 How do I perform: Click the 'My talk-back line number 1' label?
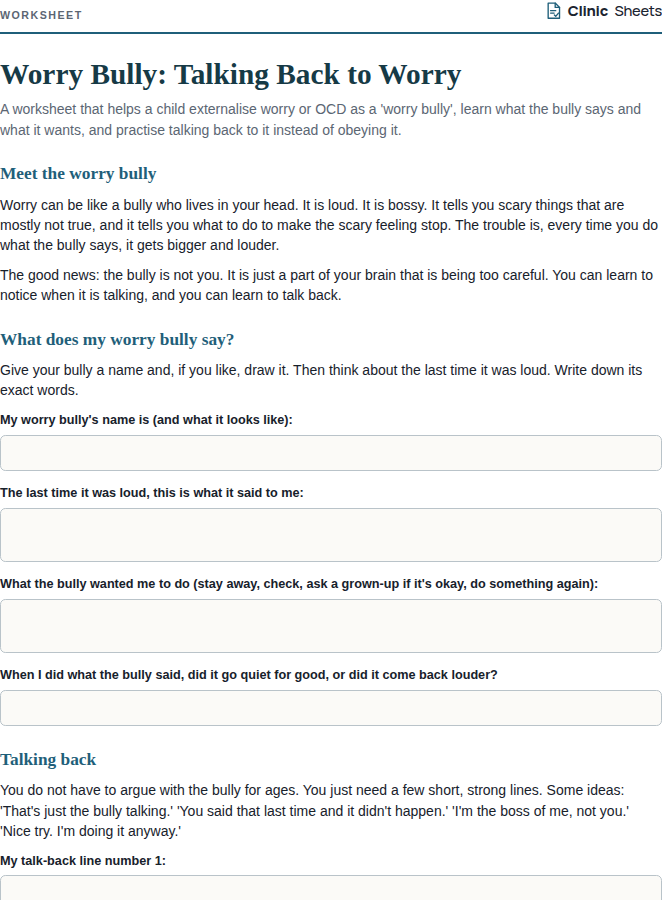tap(83, 860)
